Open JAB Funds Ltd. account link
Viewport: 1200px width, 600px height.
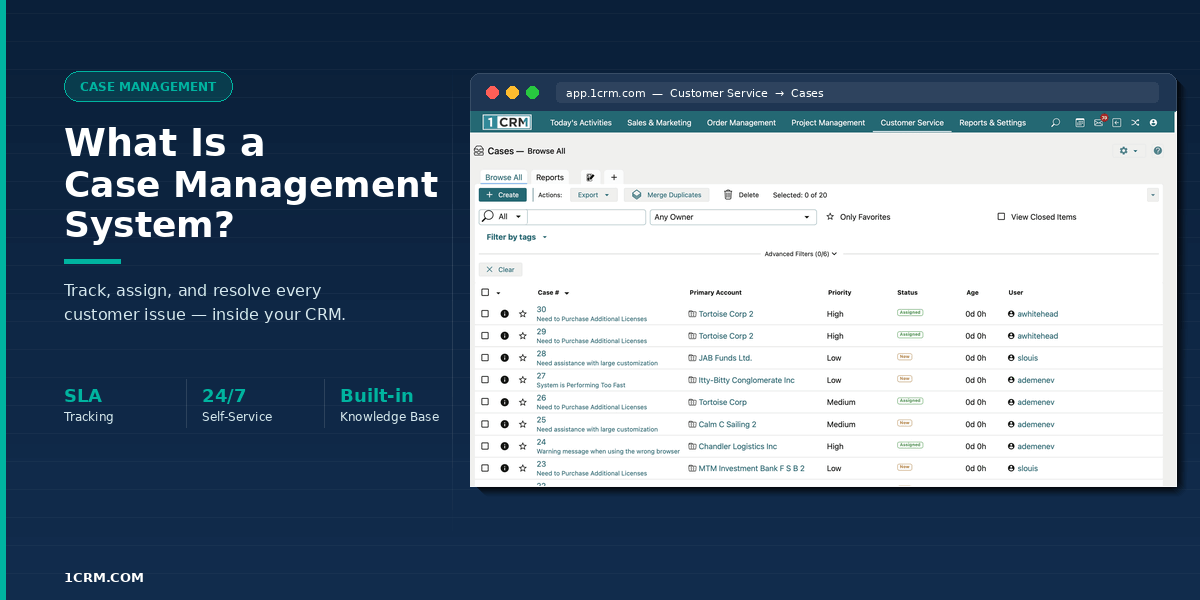[x=725, y=358]
